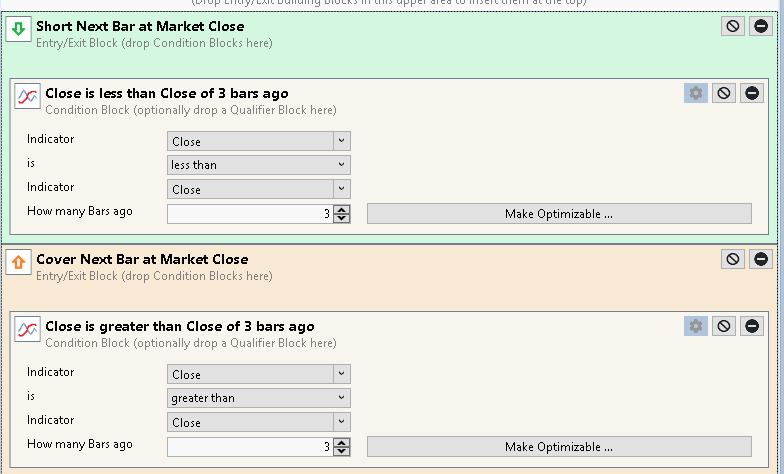Remove the Short Next Bar block
Viewport: 784px width, 474px height.
click(x=760, y=26)
